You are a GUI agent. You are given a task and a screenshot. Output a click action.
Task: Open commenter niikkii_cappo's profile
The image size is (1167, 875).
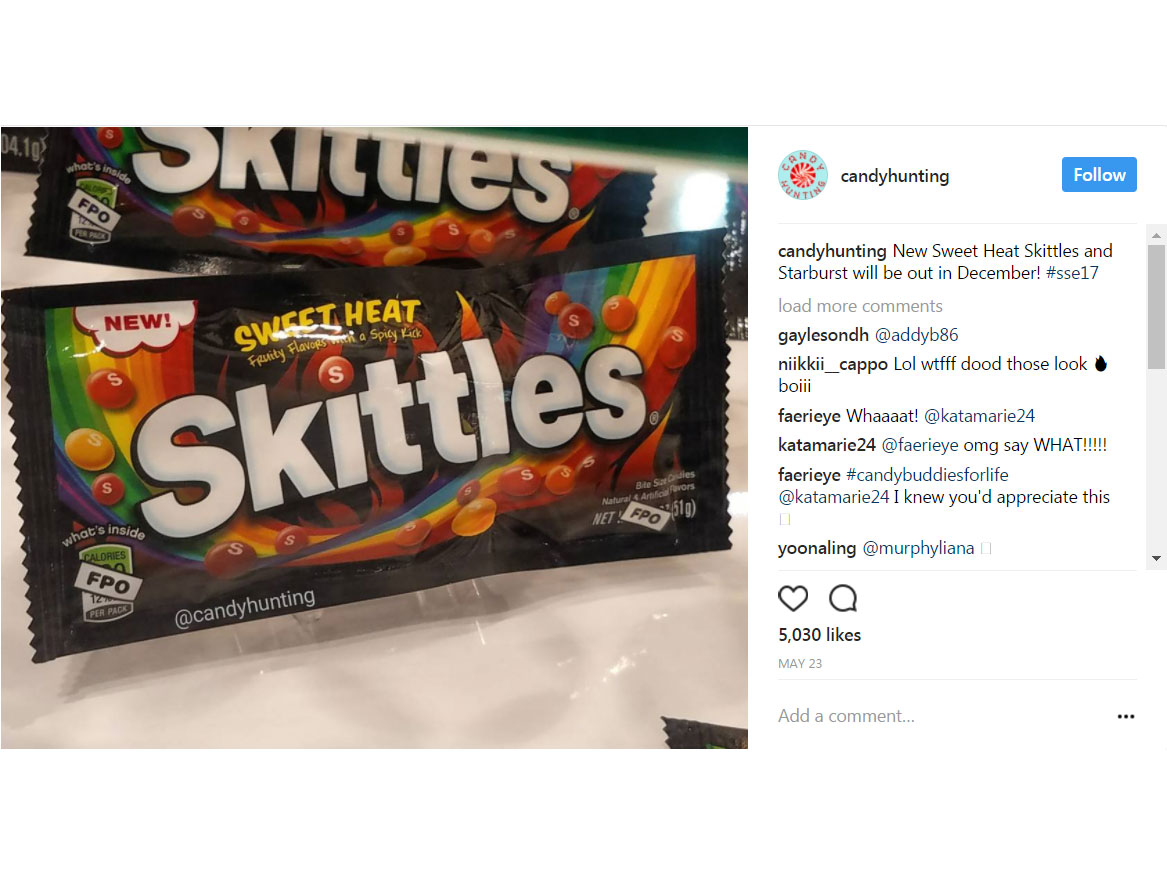(832, 364)
